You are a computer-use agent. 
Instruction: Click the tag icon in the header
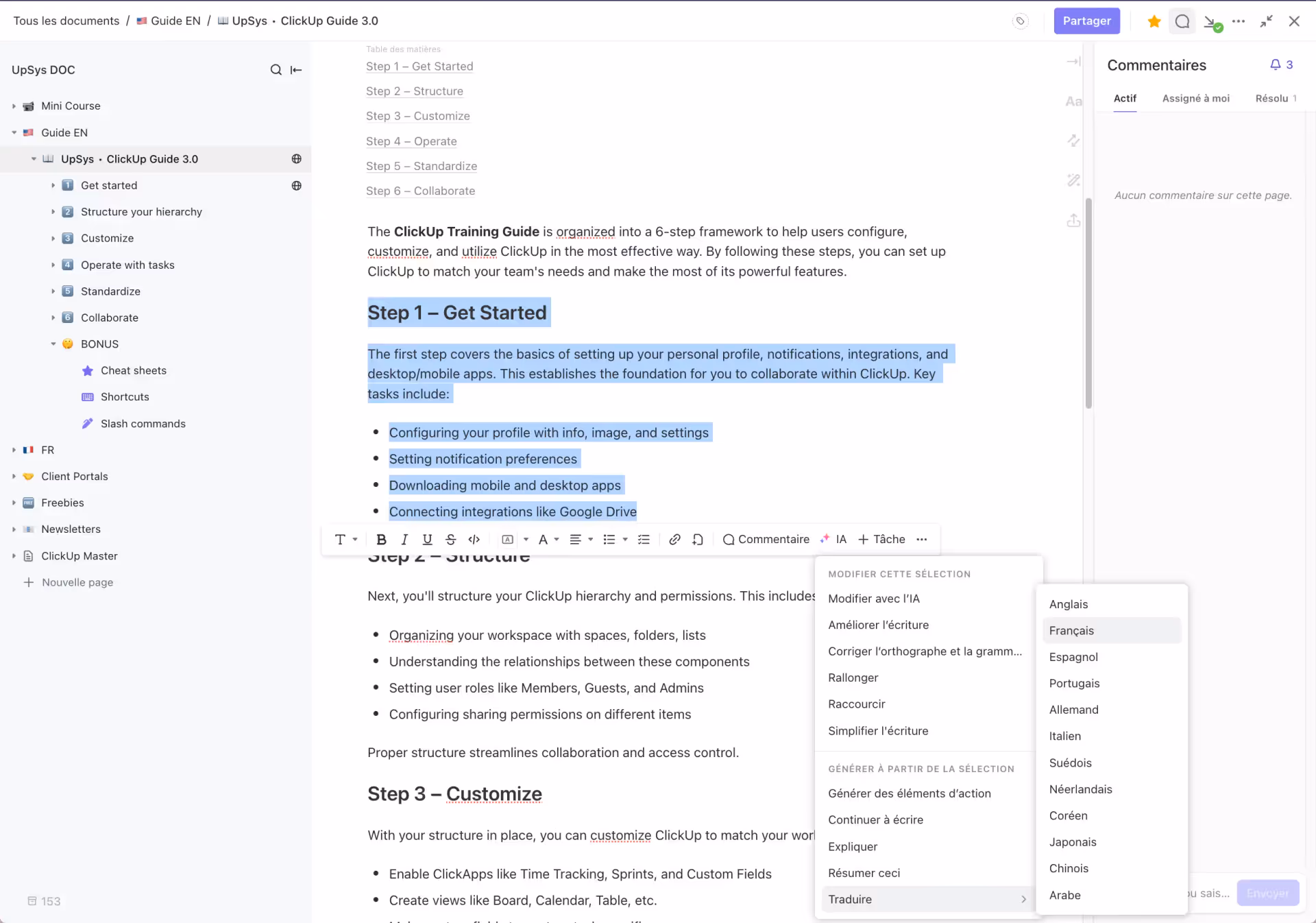tap(1021, 21)
